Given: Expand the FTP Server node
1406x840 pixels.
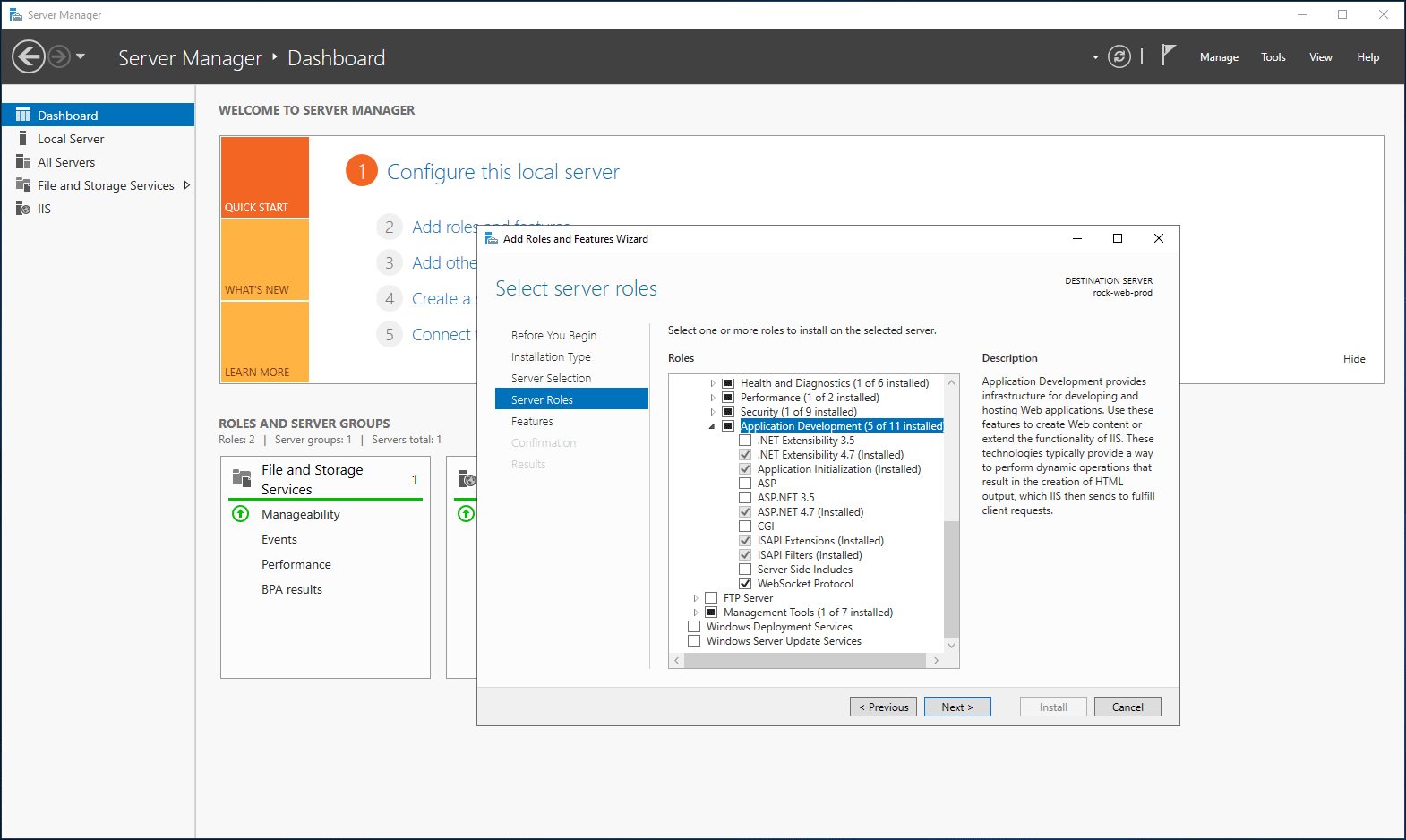Looking at the screenshot, I should 696,598.
